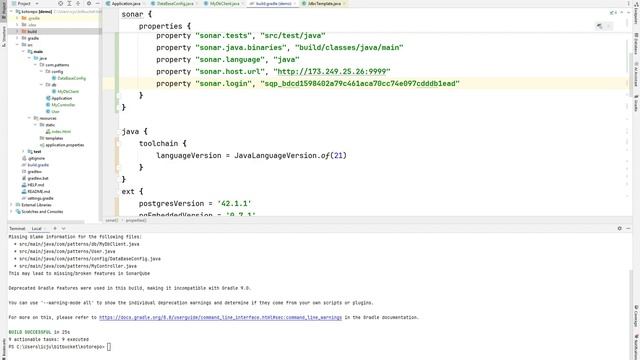Click the Project panel horizontal scrollbar
Viewport: 640px width, 360px height.
click(x=46, y=222)
